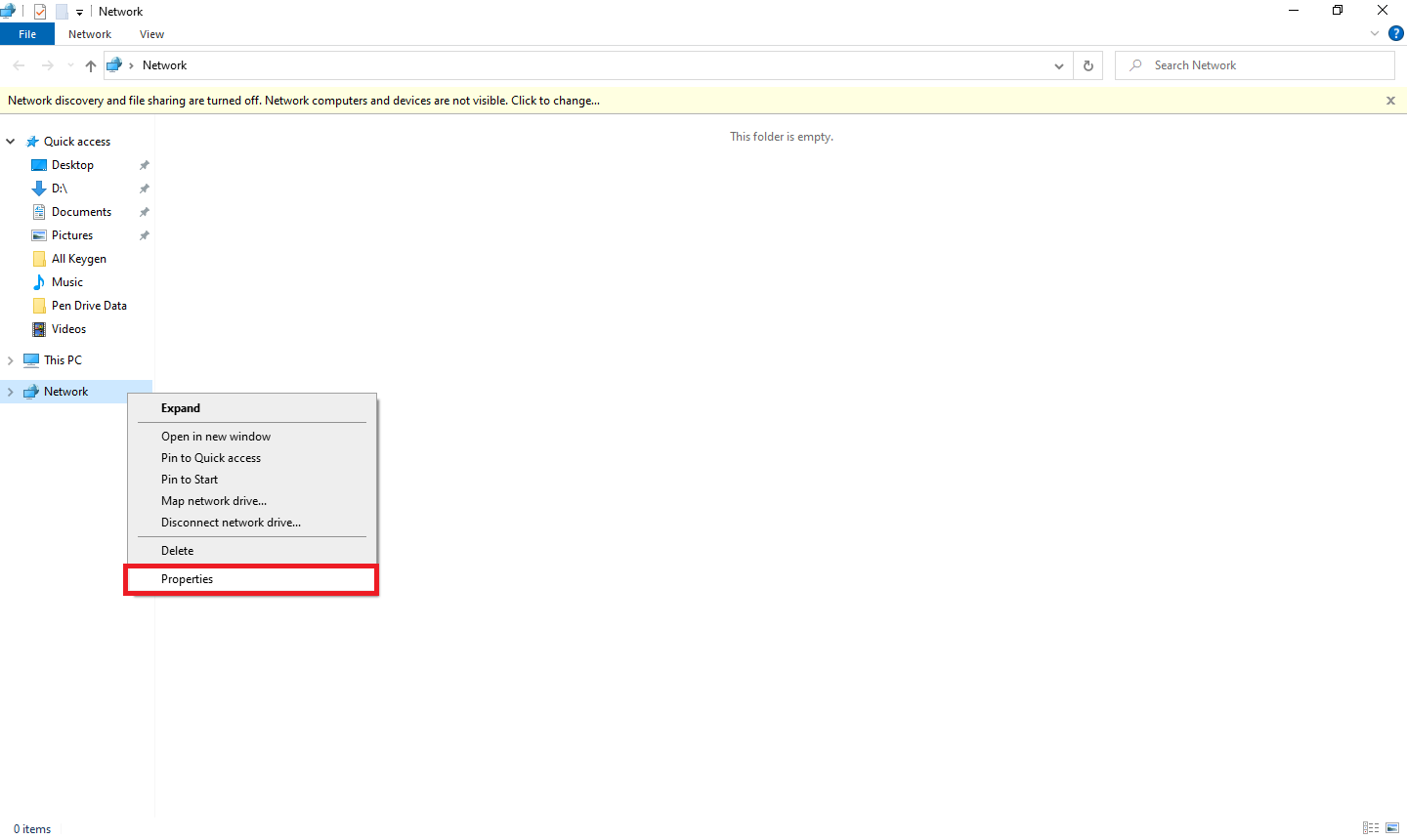
Task: Expand the address bar history dropdown
Action: [1059, 65]
